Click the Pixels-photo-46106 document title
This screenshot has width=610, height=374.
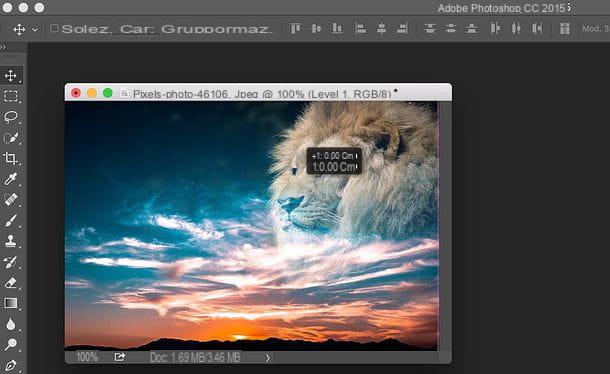(262, 94)
